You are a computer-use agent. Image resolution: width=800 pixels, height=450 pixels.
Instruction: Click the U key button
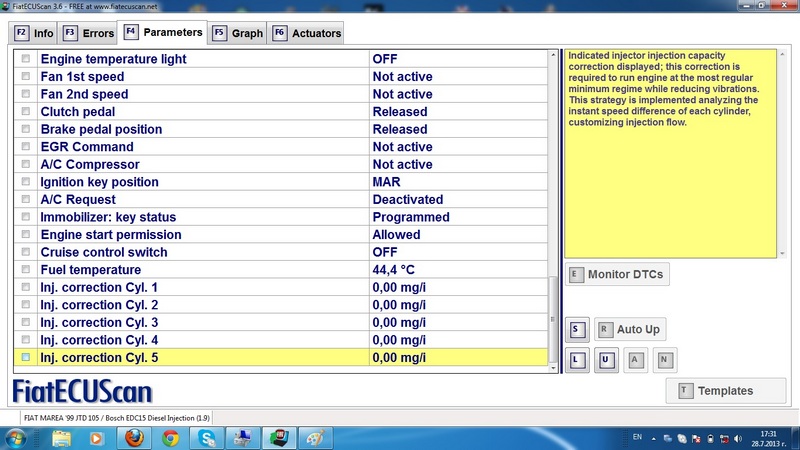point(606,360)
